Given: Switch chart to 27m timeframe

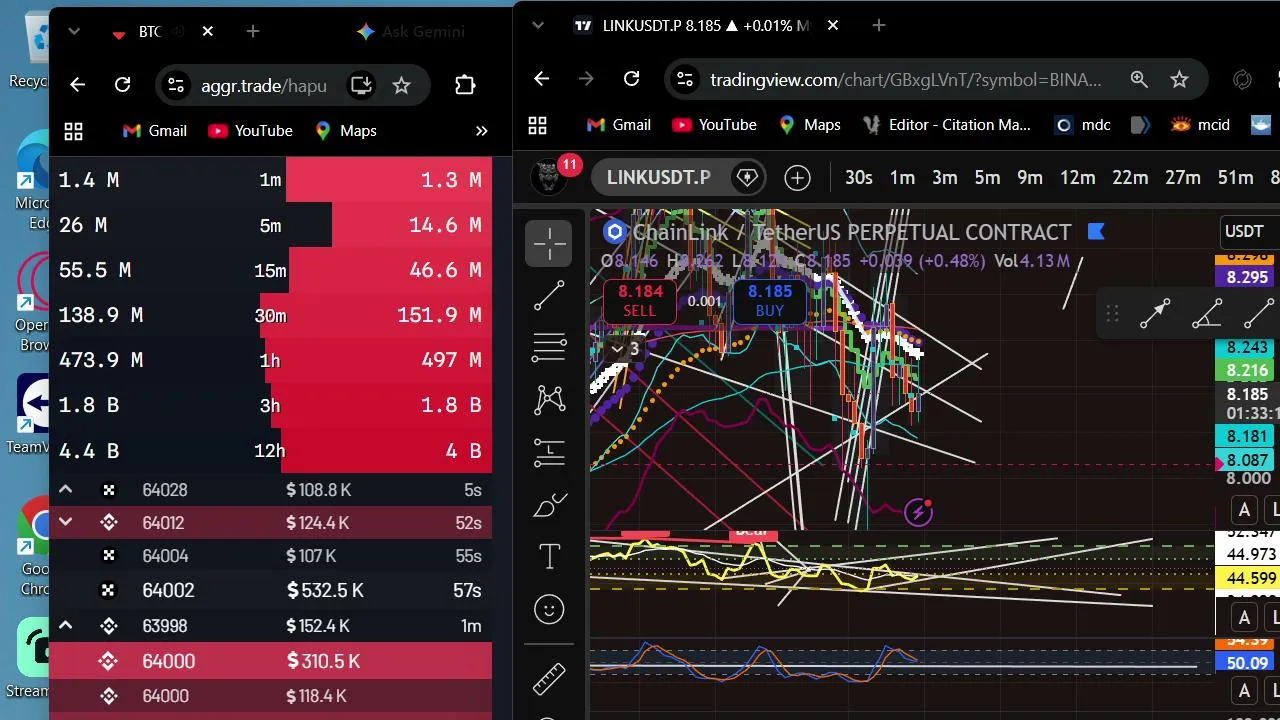Looking at the screenshot, I should [x=1183, y=178].
